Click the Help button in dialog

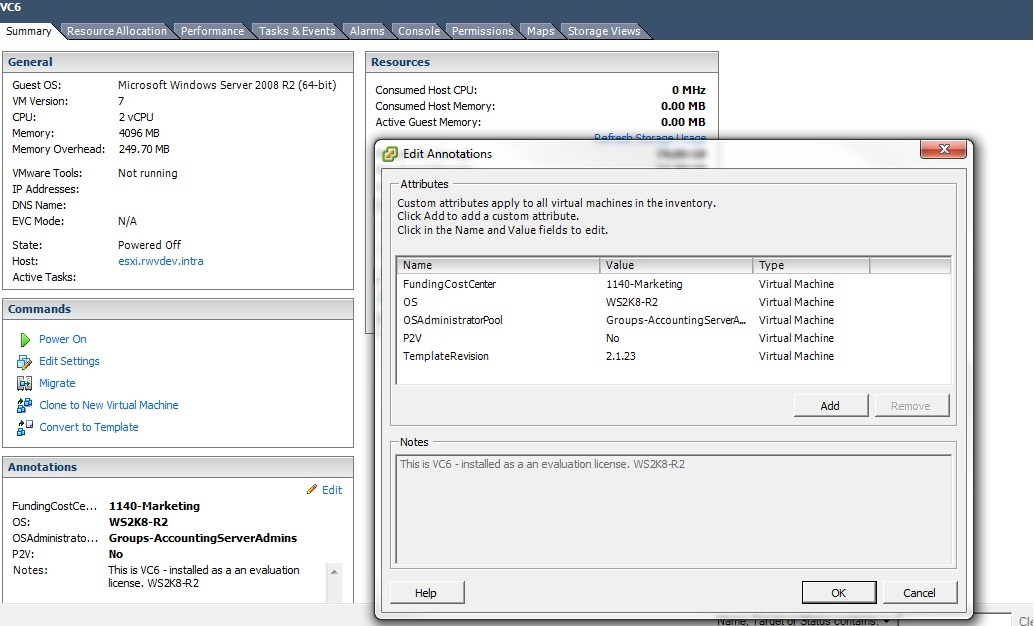pos(426,592)
